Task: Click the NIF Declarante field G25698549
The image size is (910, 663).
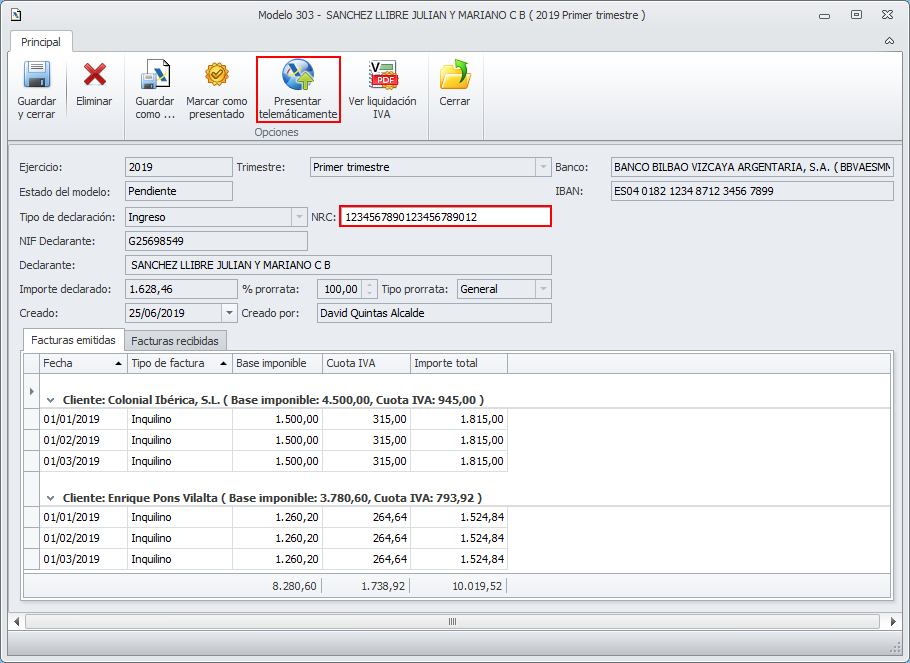Action: pyautogui.click(x=216, y=241)
